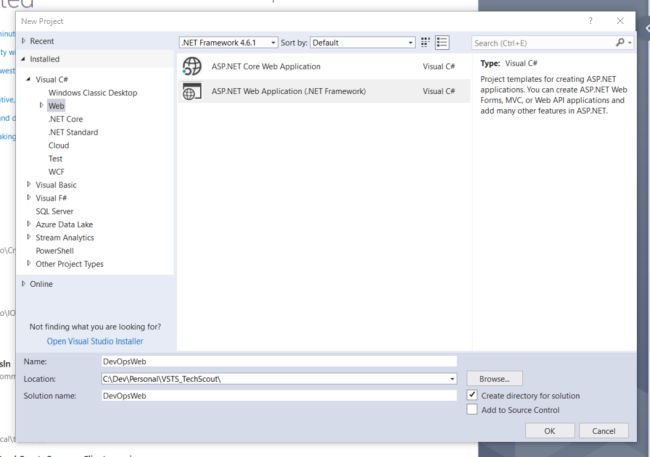Click the Browse... button

[495, 379]
